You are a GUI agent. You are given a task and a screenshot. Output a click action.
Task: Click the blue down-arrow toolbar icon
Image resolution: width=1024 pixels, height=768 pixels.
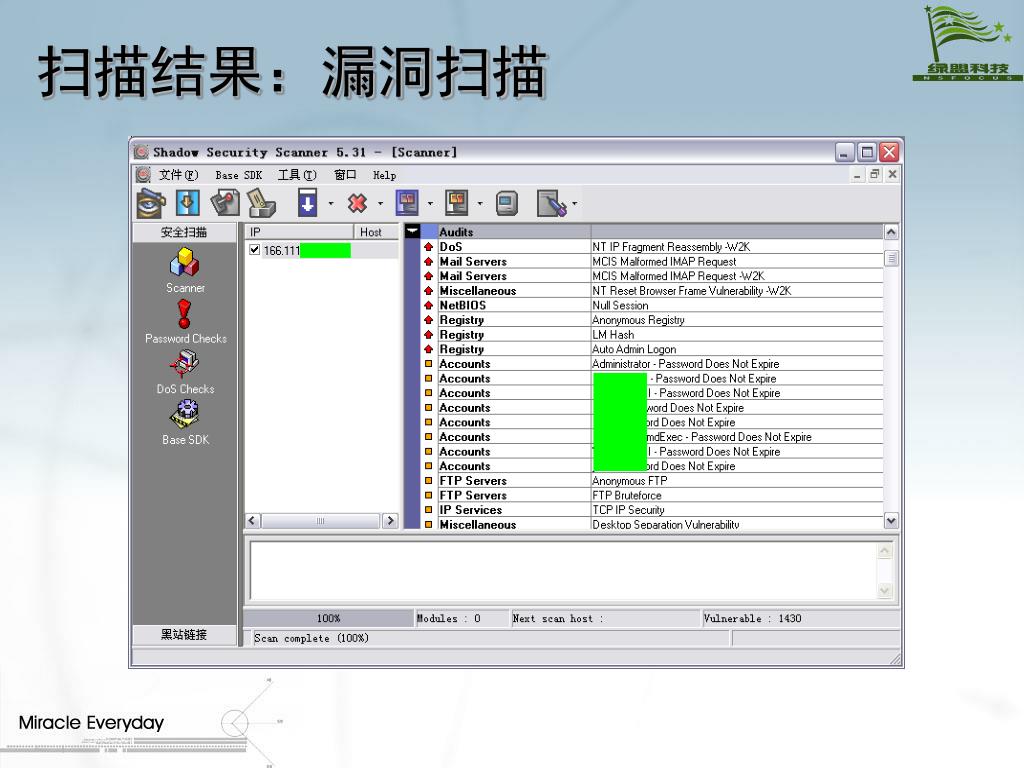pos(187,203)
